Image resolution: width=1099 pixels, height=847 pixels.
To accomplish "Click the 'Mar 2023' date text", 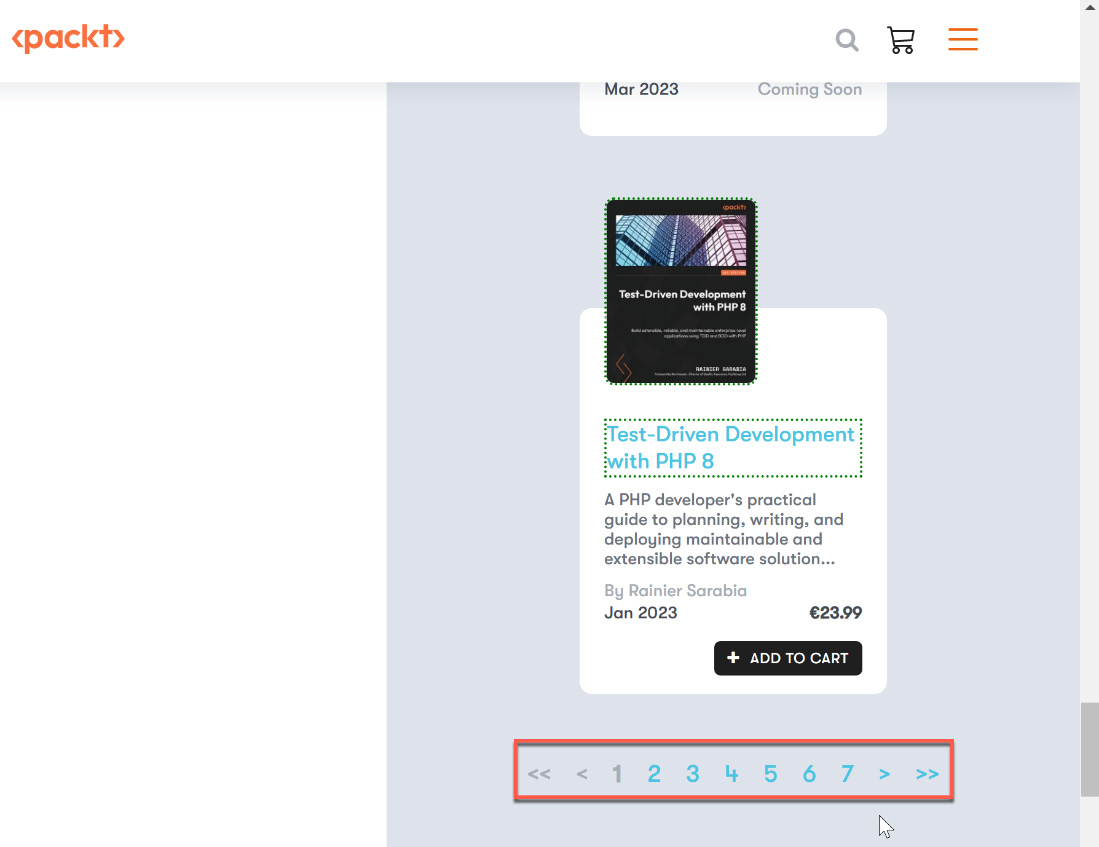I will tap(641, 89).
